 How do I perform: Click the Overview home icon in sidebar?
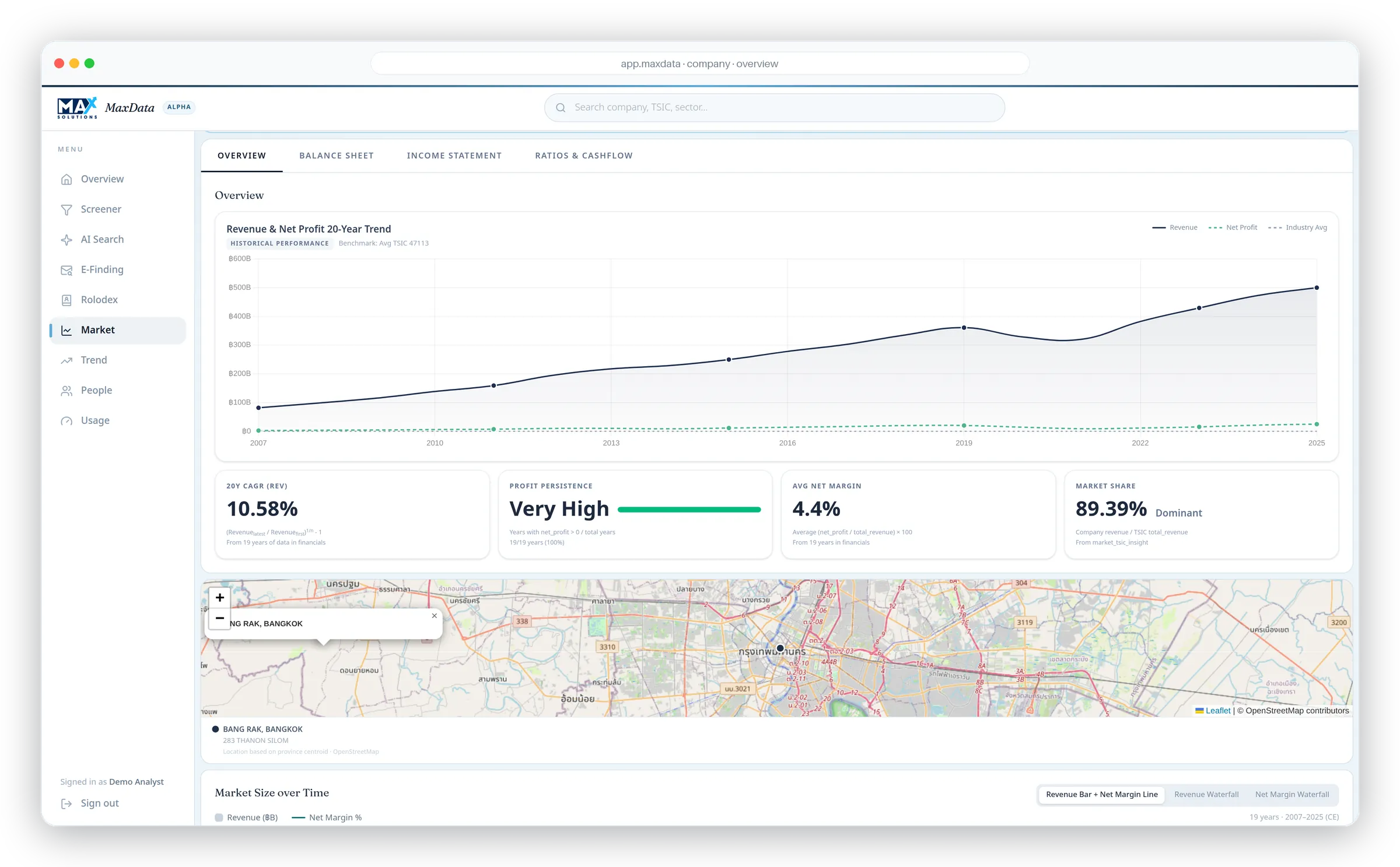point(66,180)
